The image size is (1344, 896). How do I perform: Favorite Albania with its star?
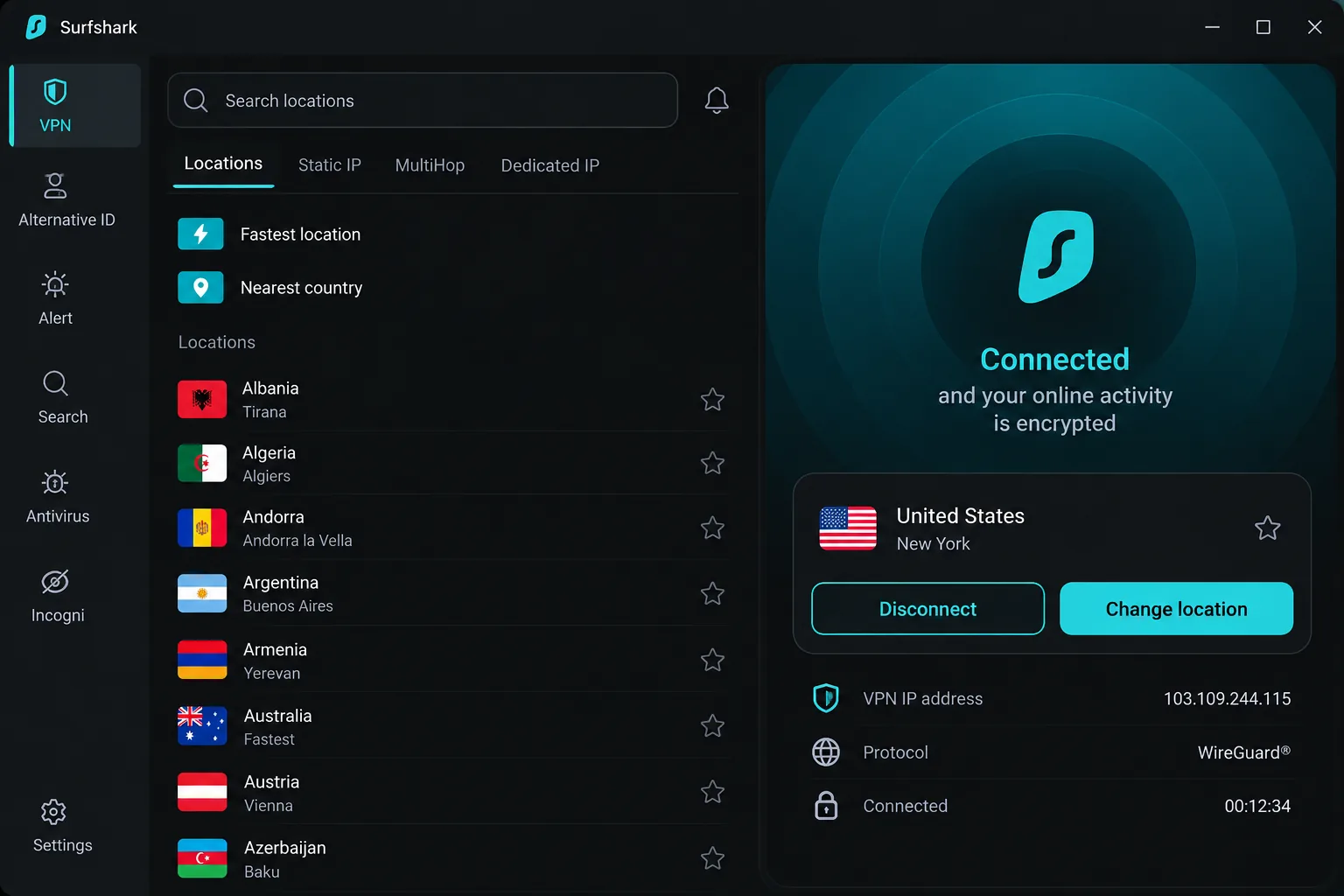click(712, 400)
